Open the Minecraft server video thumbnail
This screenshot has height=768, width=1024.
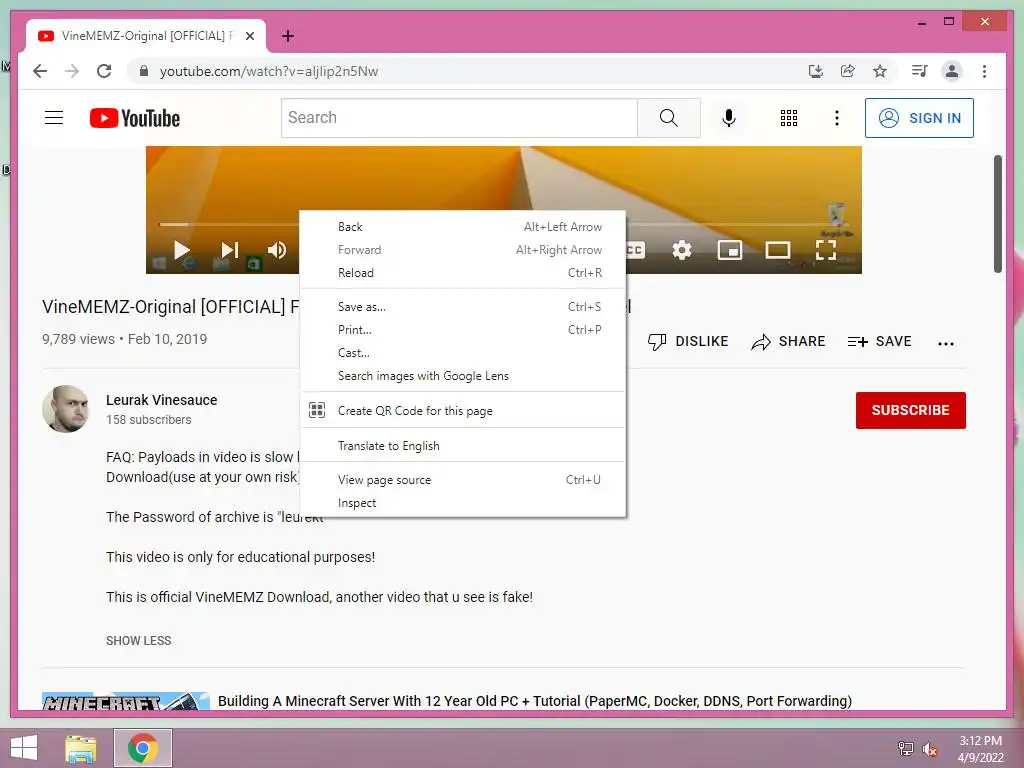pyautogui.click(x=125, y=701)
